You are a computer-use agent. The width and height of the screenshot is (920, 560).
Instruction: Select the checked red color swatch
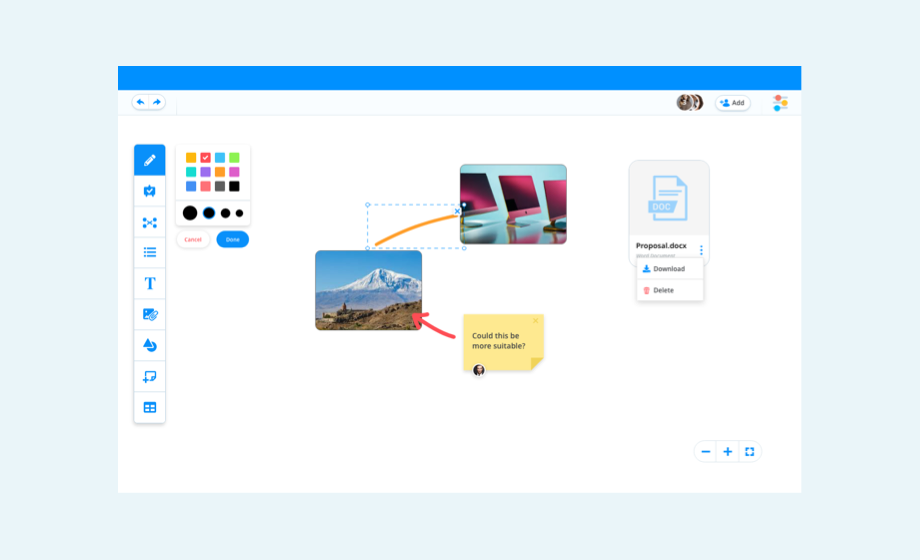click(x=205, y=158)
